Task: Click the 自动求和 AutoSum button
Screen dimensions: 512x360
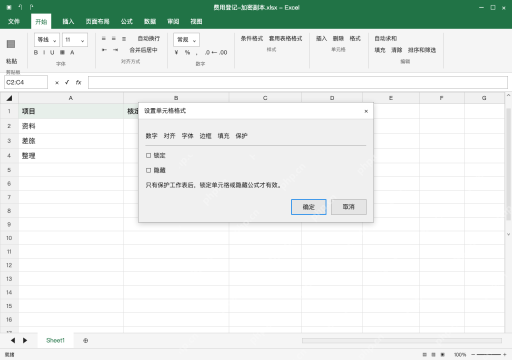Action: (386, 39)
